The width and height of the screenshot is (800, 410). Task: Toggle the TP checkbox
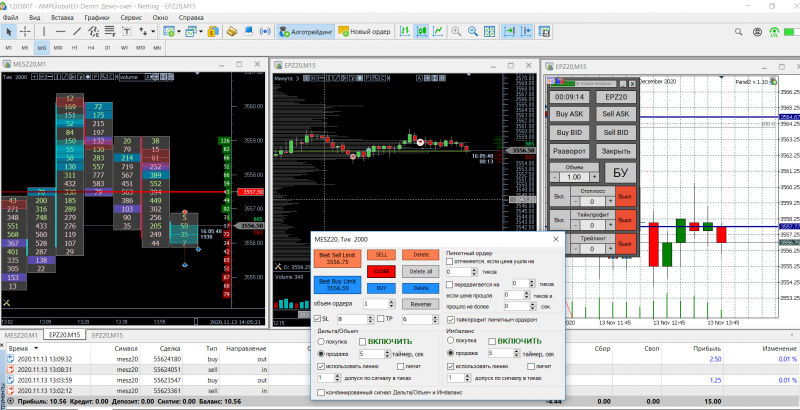click(x=381, y=319)
